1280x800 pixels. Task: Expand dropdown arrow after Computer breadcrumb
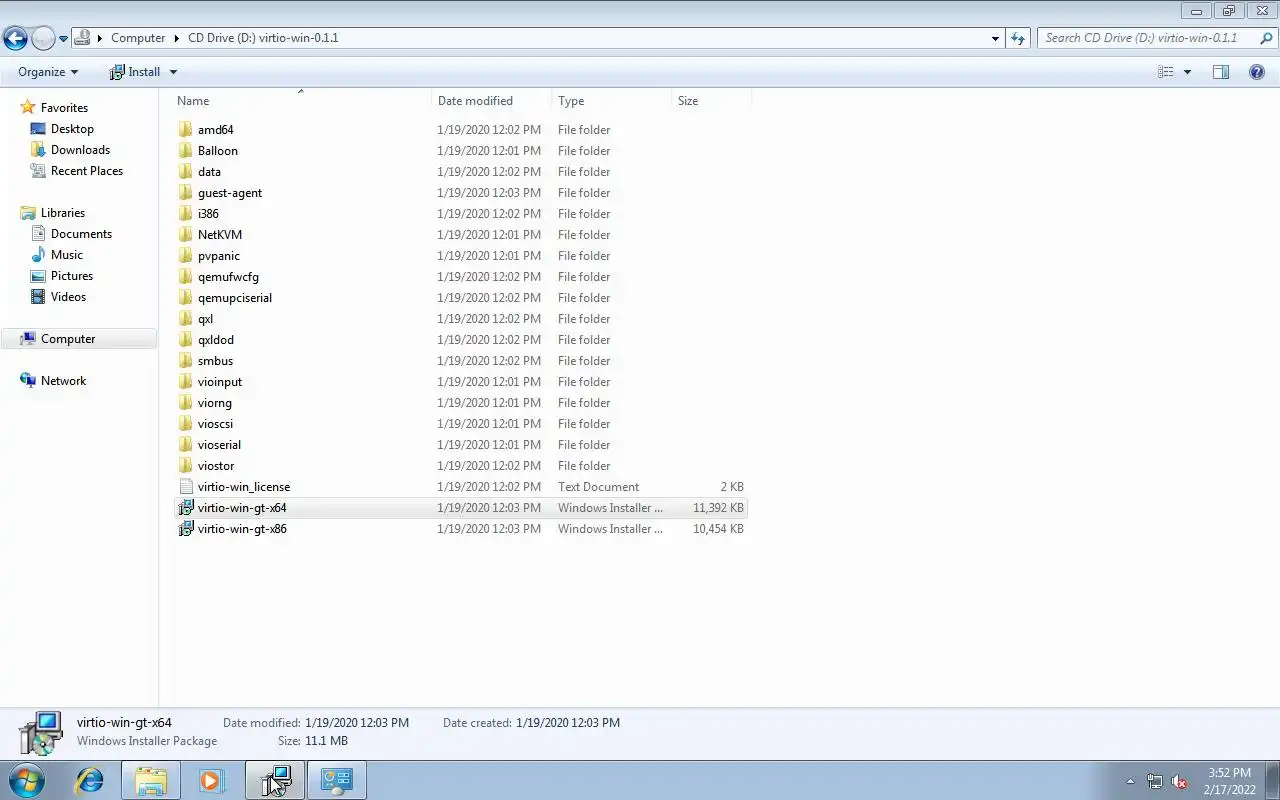(177, 38)
